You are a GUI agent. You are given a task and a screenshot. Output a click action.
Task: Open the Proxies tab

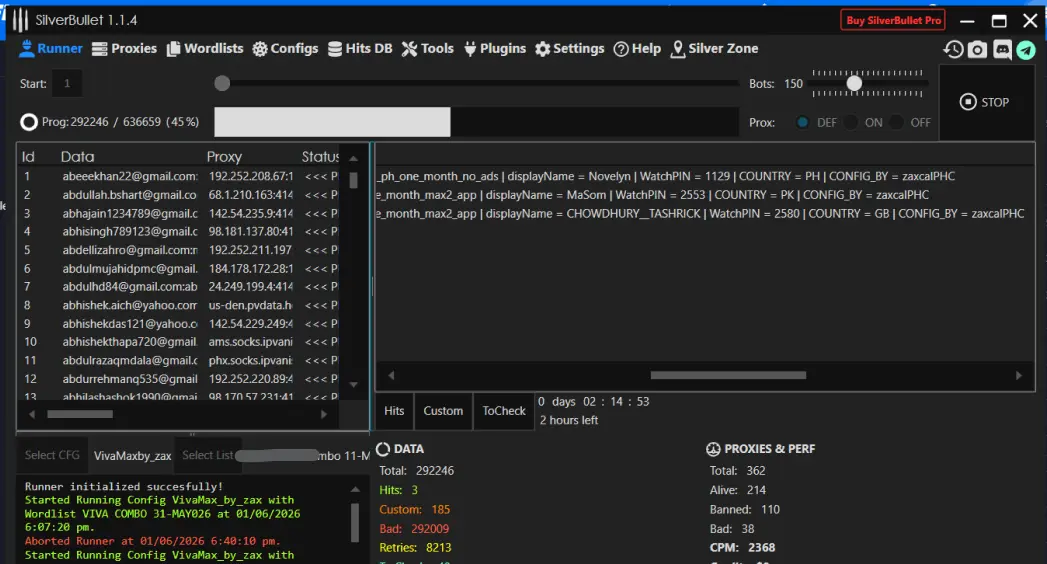(x=124, y=49)
